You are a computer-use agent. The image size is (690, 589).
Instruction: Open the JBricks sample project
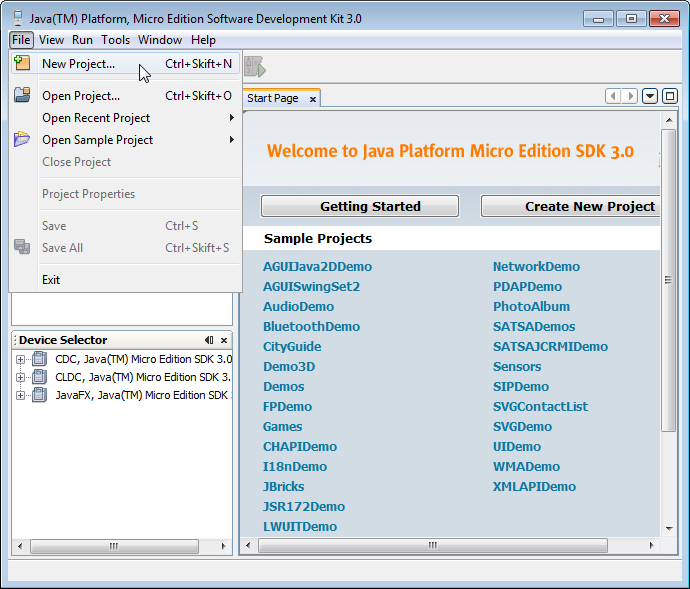[283, 486]
